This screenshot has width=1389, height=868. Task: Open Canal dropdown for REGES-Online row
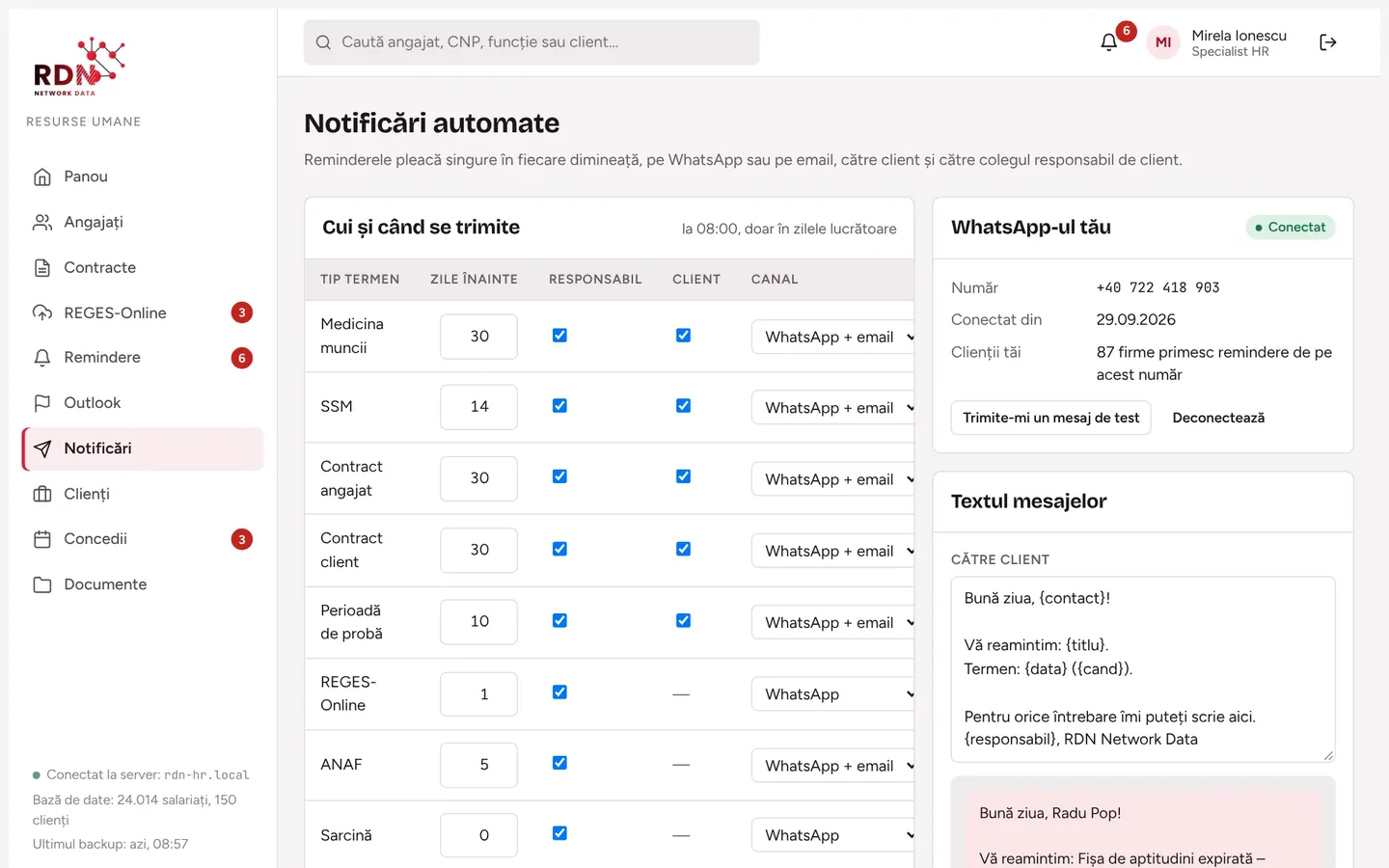[x=833, y=694]
